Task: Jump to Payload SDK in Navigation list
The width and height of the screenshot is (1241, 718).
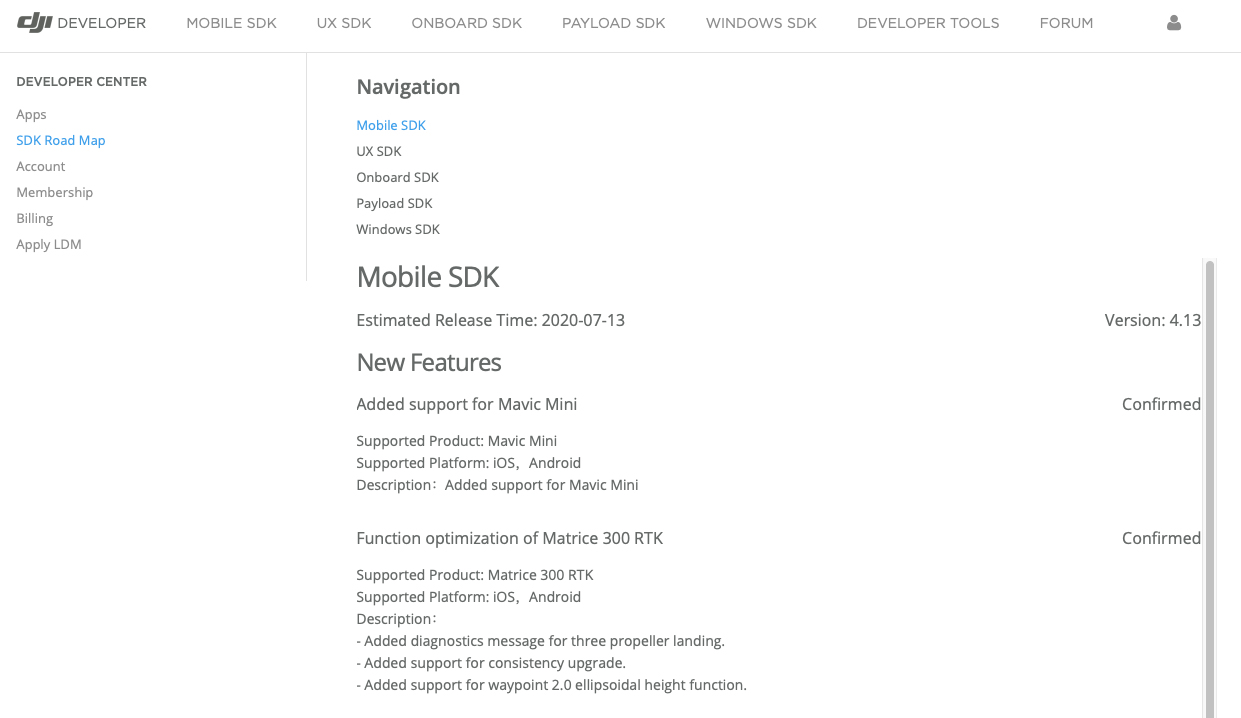Action: (x=395, y=203)
